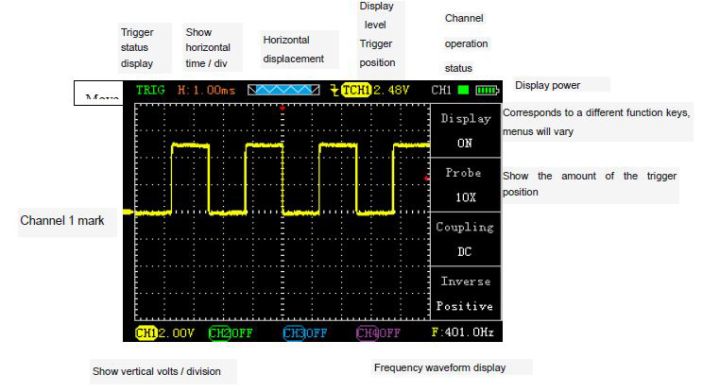Image resolution: width=720 pixels, height=392 pixels.
Task: Select the blue CH3 channel badge
Action: coord(294,333)
